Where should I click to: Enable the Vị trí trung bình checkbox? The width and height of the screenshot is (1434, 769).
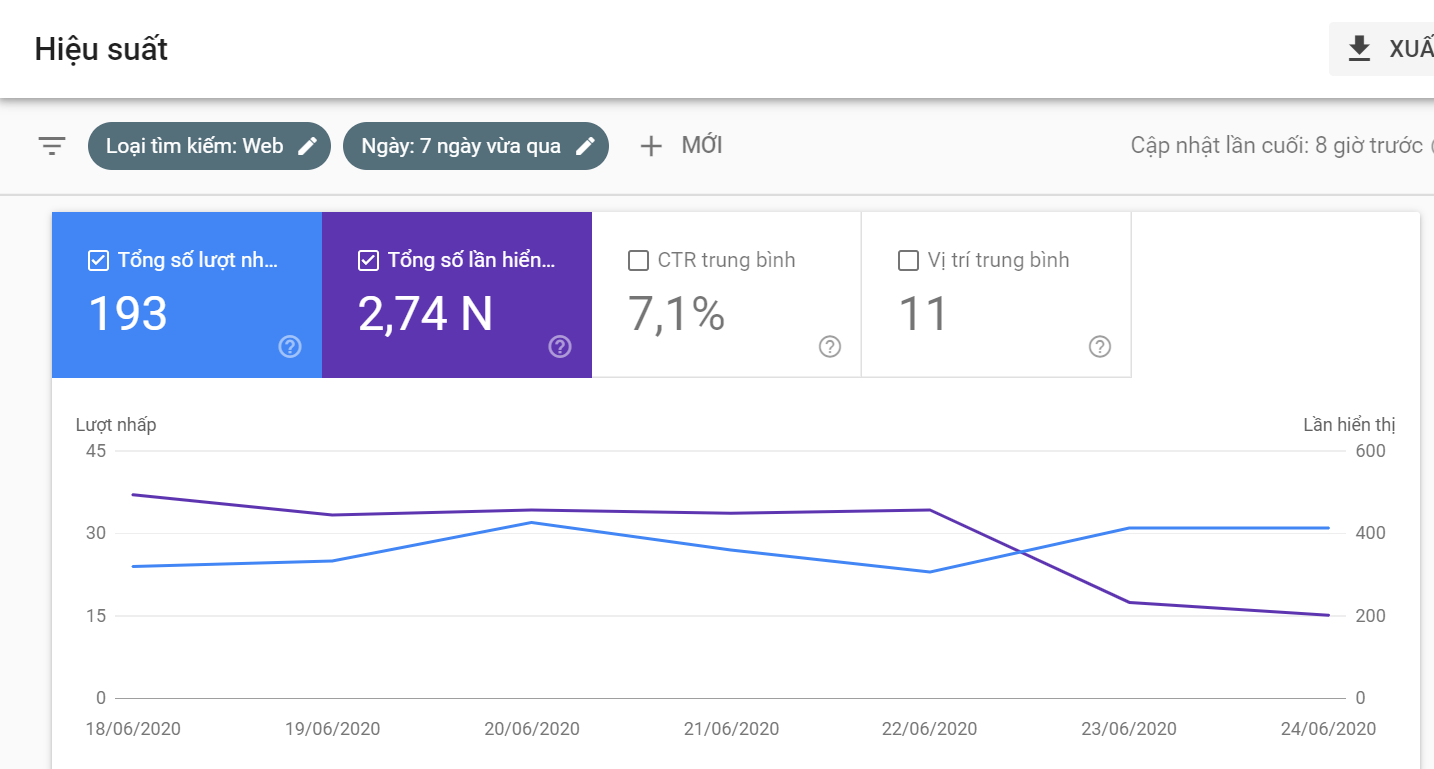coord(908,261)
